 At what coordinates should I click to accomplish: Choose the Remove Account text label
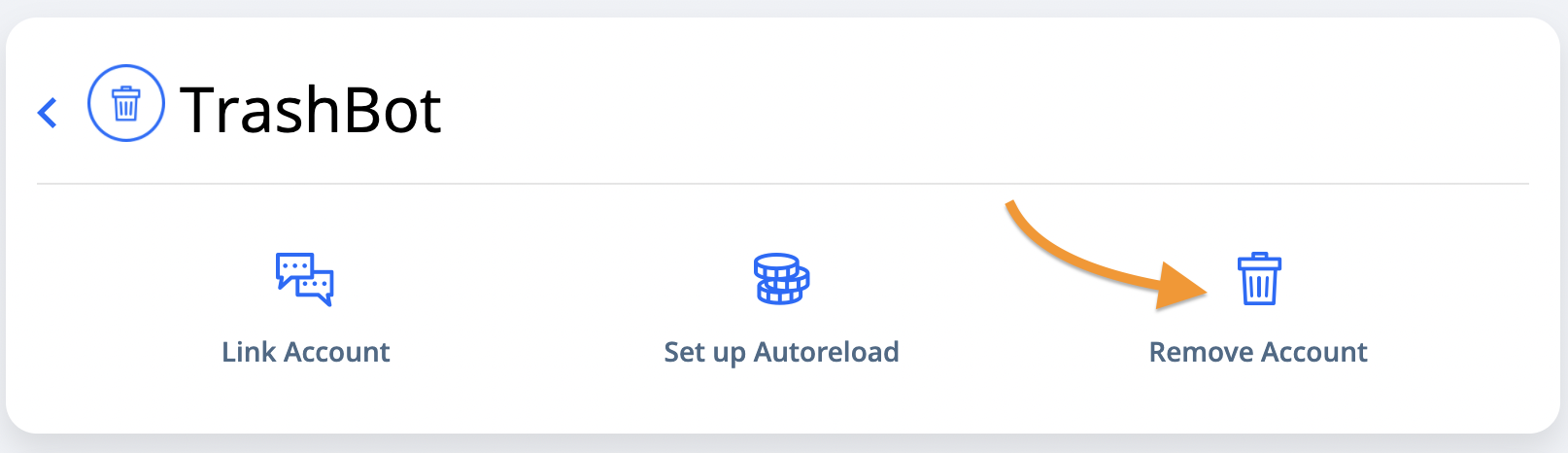pyautogui.click(x=1258, y=352)
